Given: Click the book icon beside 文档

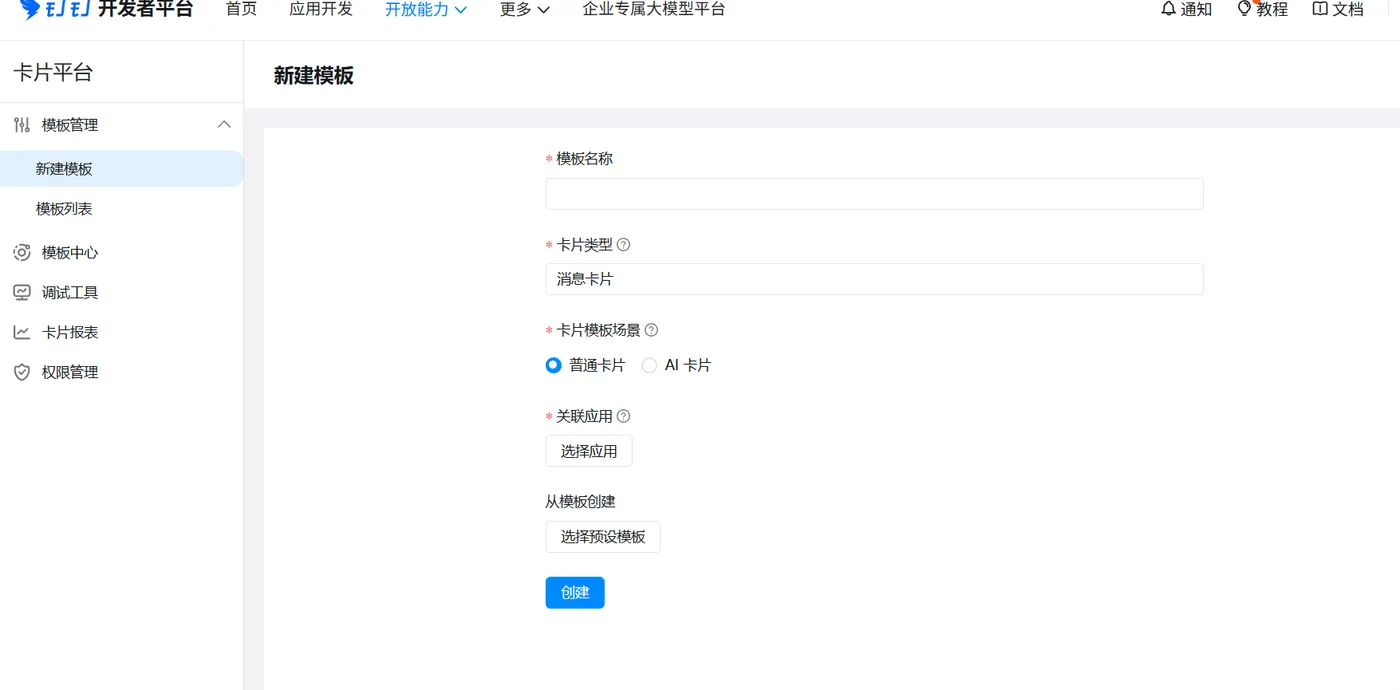Looking at the screenshot, I should pos(1320,9).
